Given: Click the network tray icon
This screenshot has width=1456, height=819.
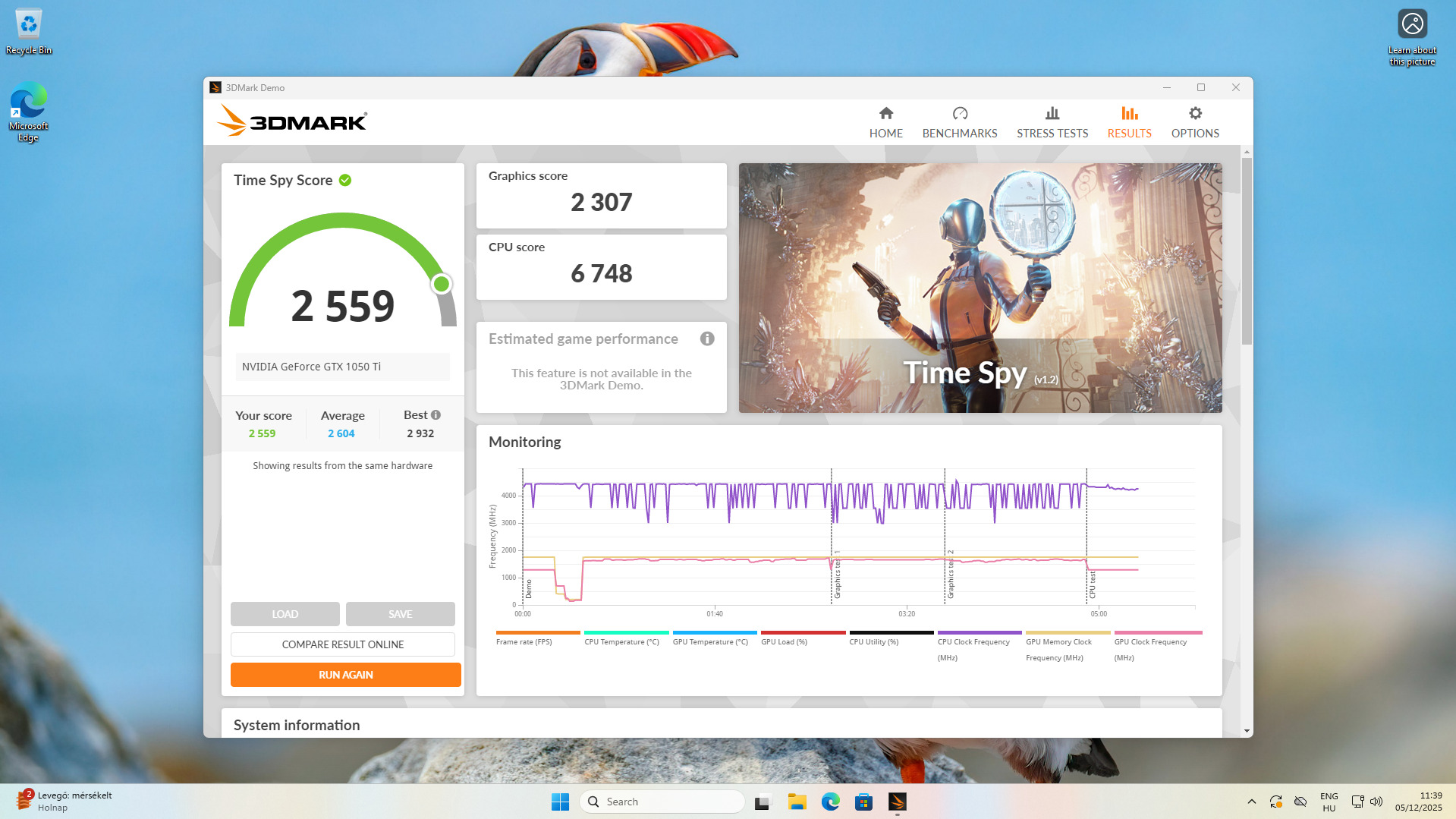Looking at the screenshot, I should (x=1357, y=802).
